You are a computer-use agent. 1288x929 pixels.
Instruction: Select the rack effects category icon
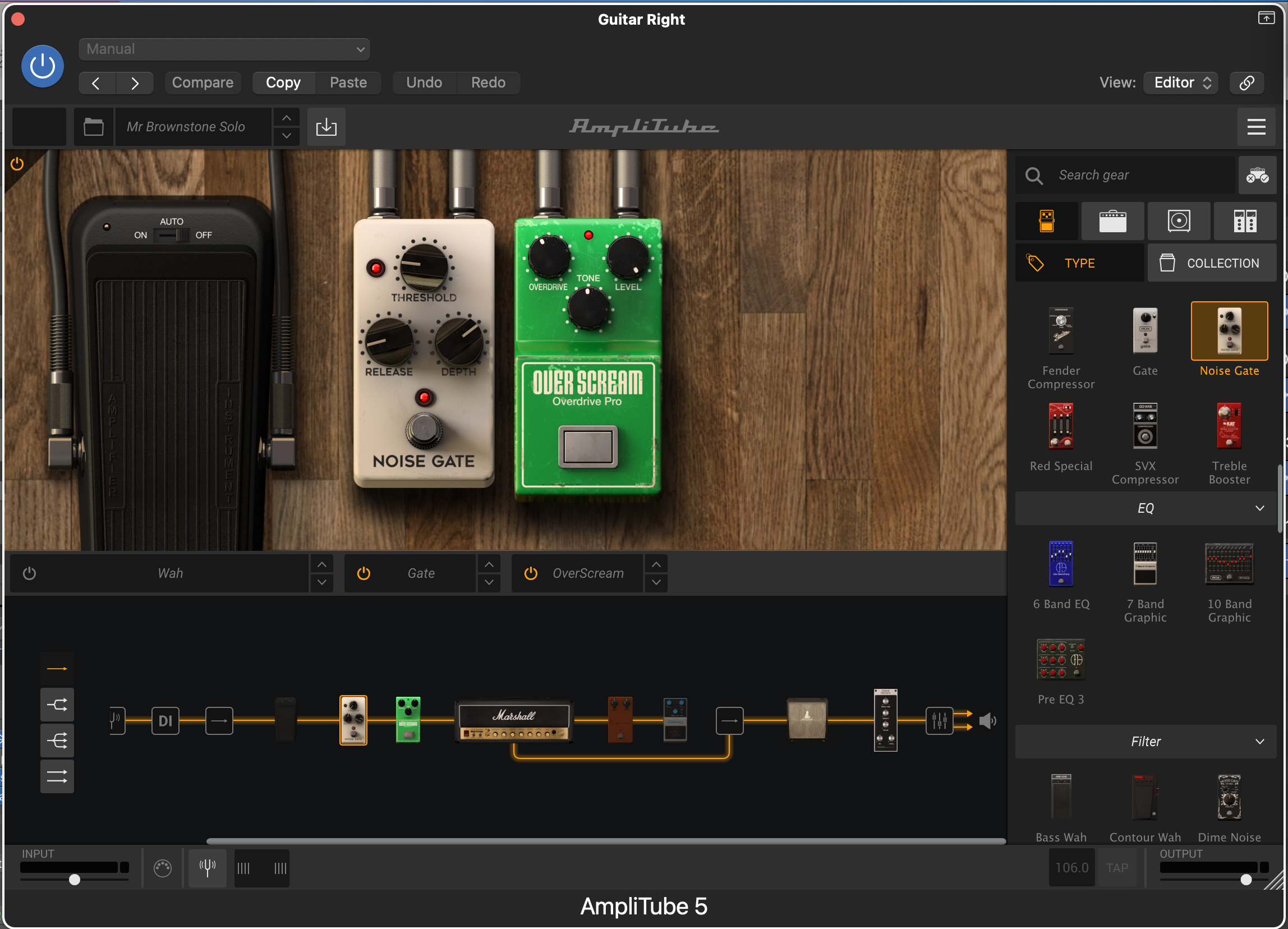tap(1244, 221)
